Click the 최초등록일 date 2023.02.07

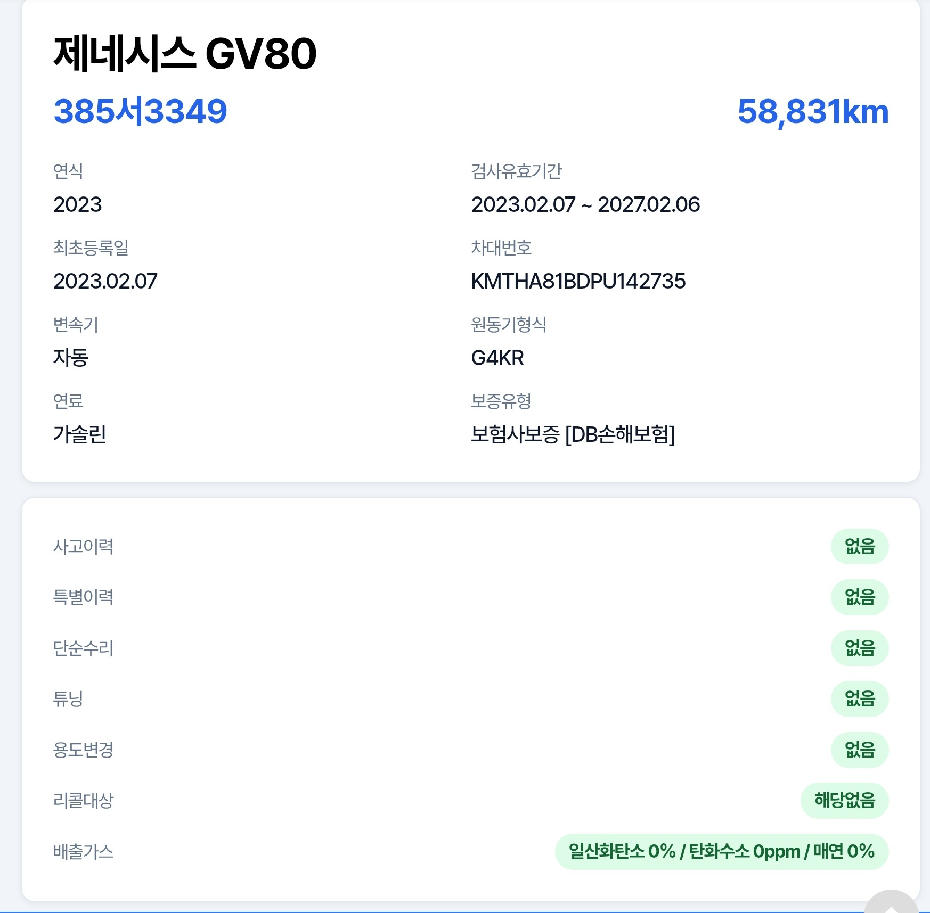(106, 281)
